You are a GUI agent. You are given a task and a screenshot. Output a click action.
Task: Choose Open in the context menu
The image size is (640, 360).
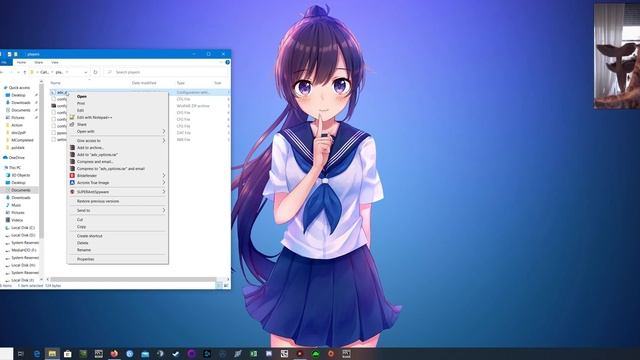click(118, 97)
